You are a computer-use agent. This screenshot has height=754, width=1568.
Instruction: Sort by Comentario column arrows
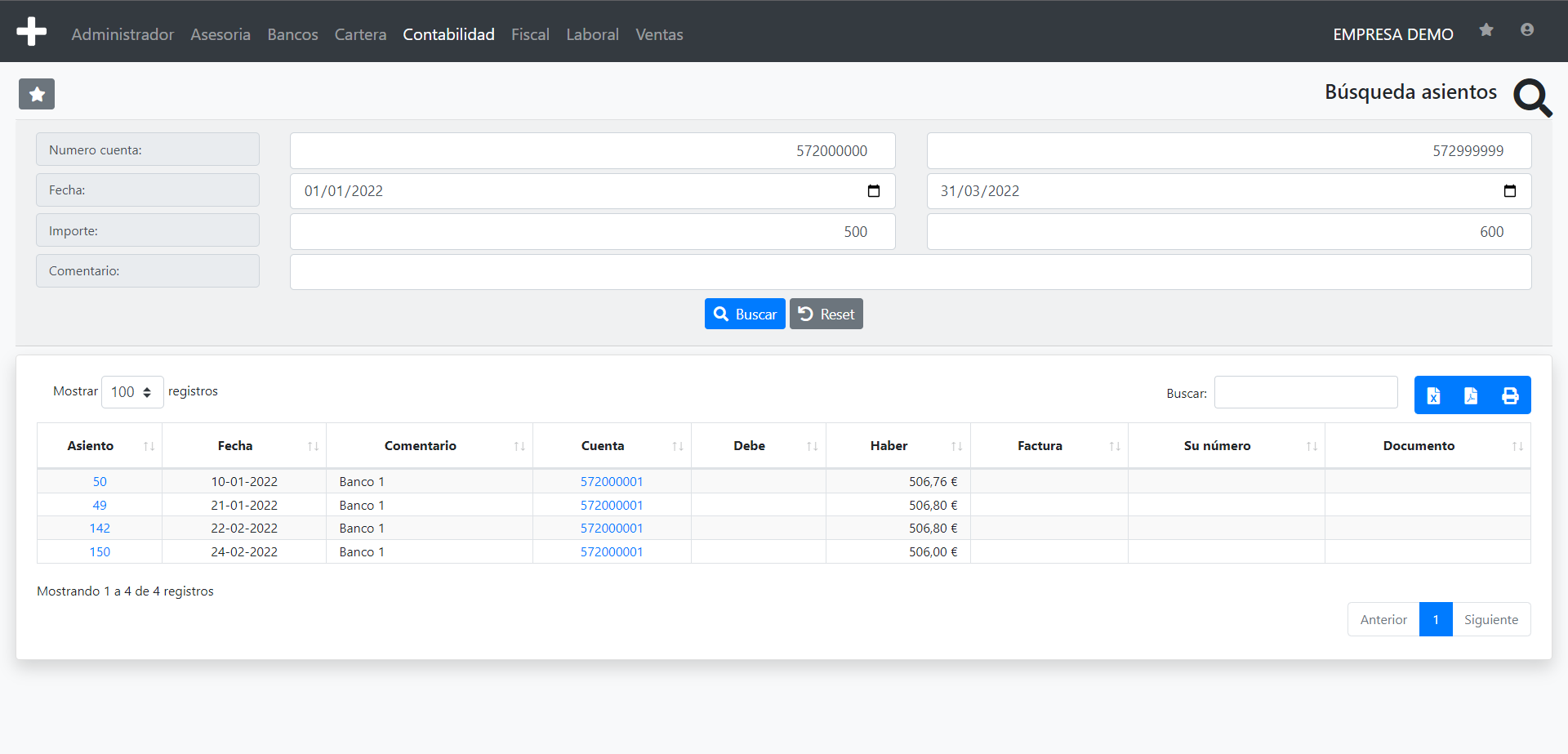[x=519, y=446]
